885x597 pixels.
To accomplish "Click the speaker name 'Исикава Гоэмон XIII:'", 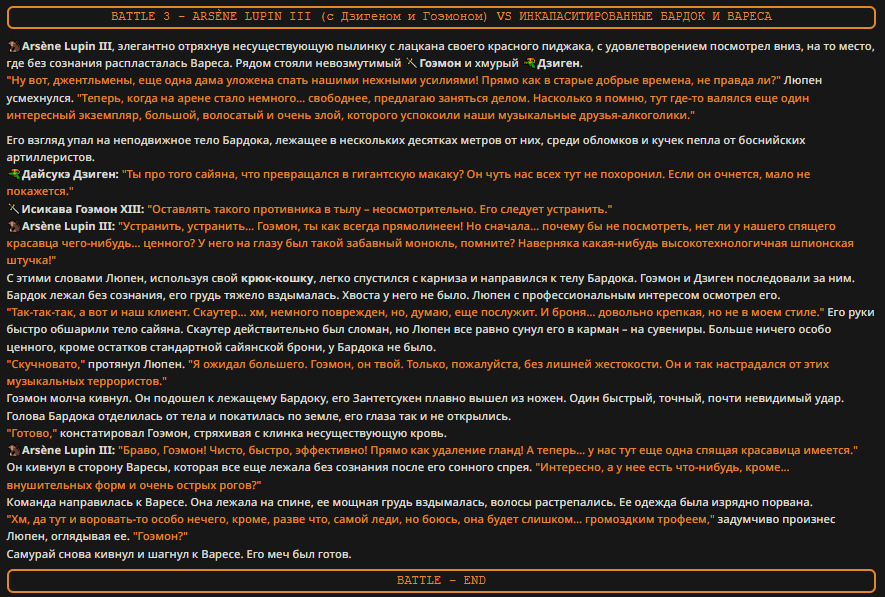I will 83,209.
